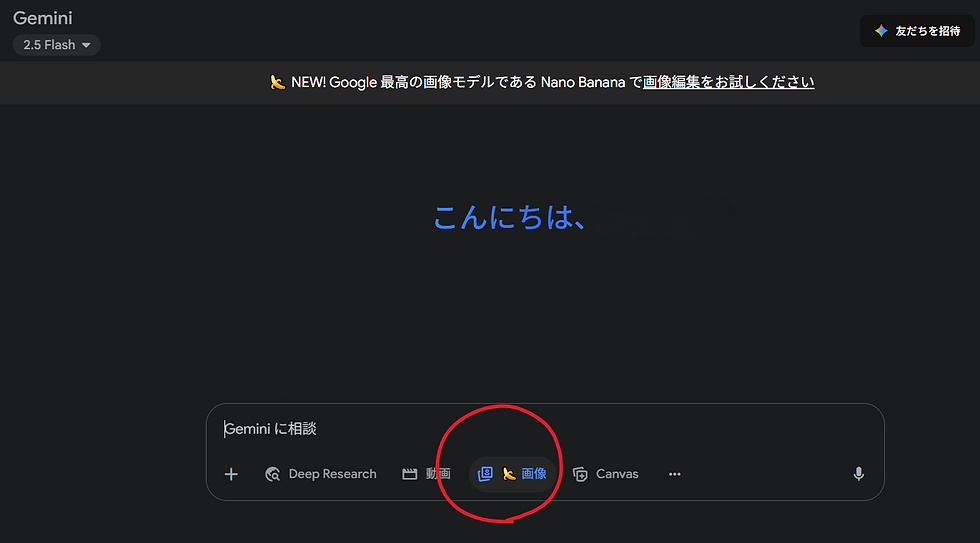Viewport: 980px width, 543px height.
Task: Select the 動画 video tool
Action: click(426, 474)
